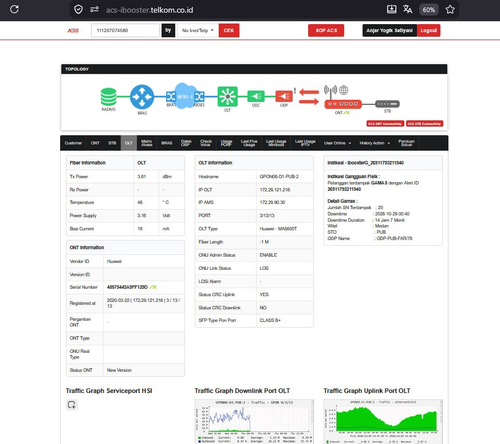Reload the page with browser refresh icon
Screen dimensions: 500x444
pos(14,9)
